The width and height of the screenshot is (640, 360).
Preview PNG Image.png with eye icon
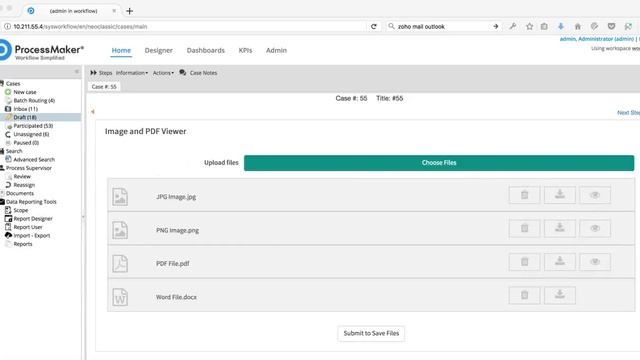[595, 229]
